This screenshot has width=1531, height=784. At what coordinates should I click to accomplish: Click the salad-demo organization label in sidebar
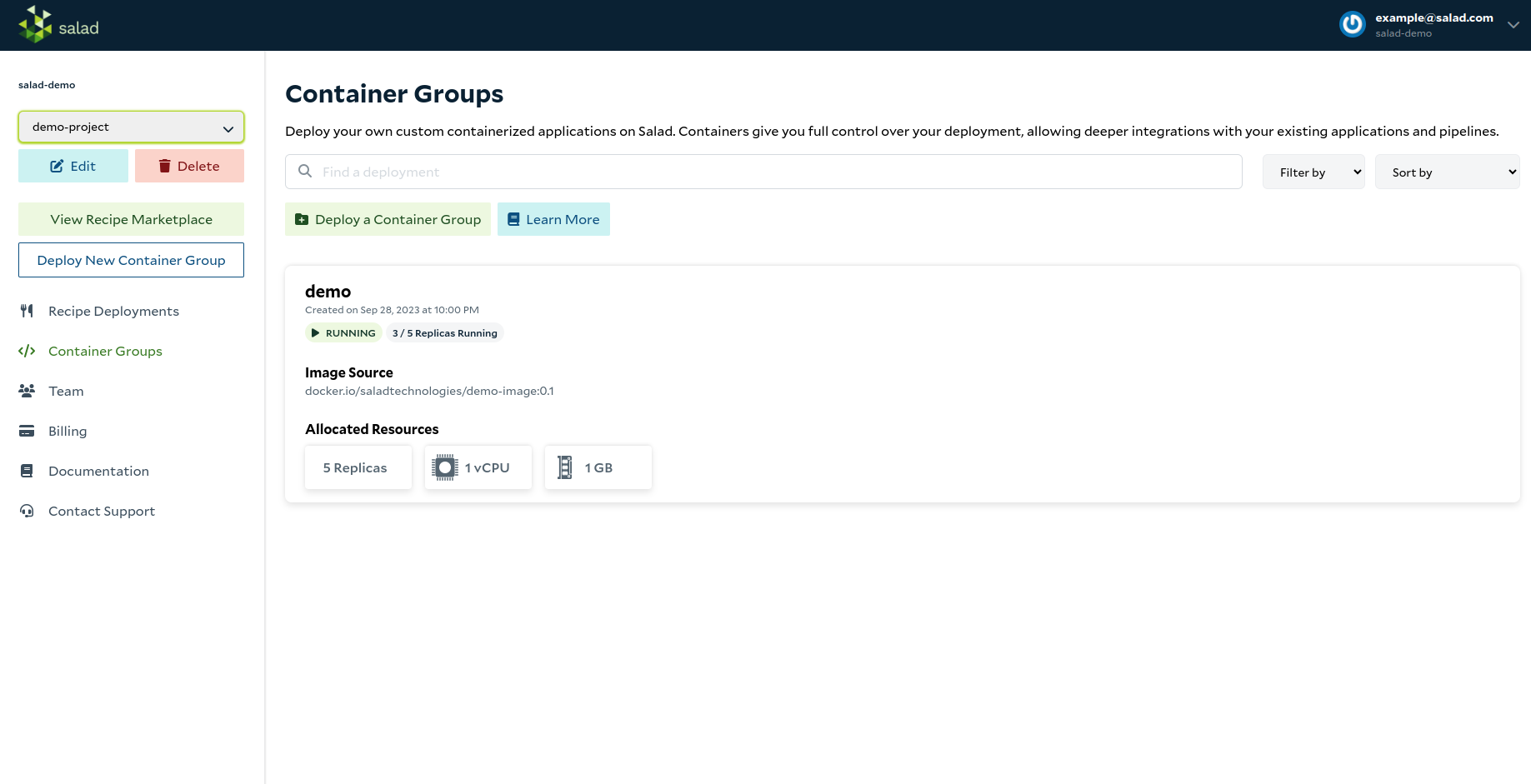point(47,85)
